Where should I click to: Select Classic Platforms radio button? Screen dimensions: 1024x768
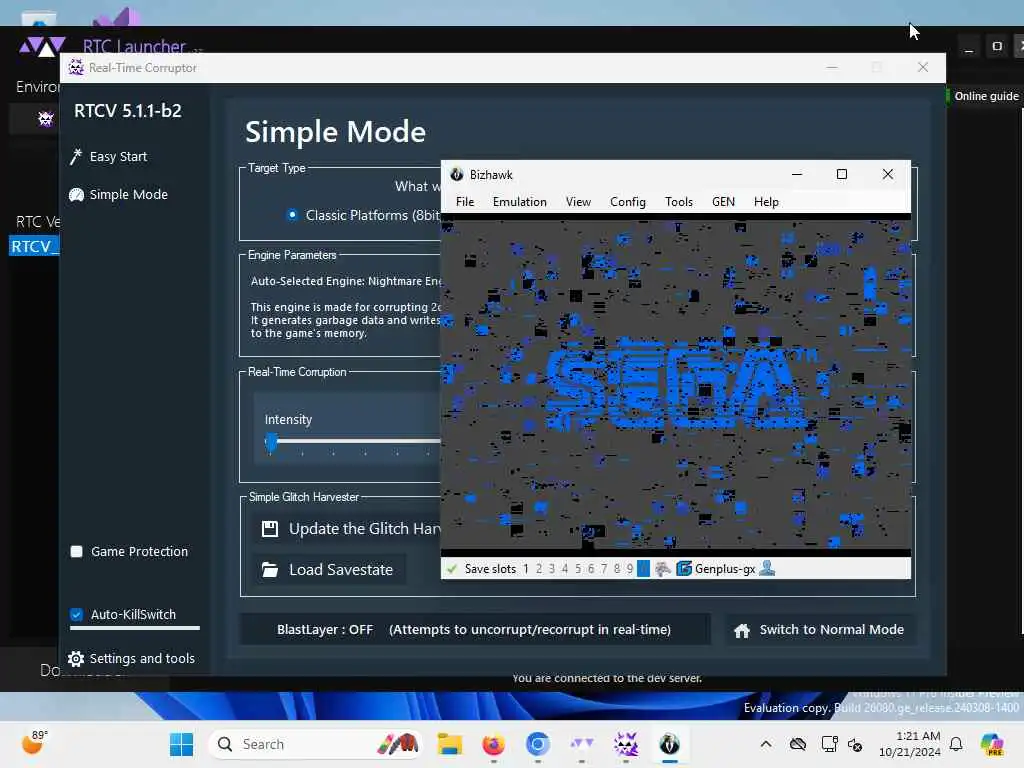coord(292,215)
